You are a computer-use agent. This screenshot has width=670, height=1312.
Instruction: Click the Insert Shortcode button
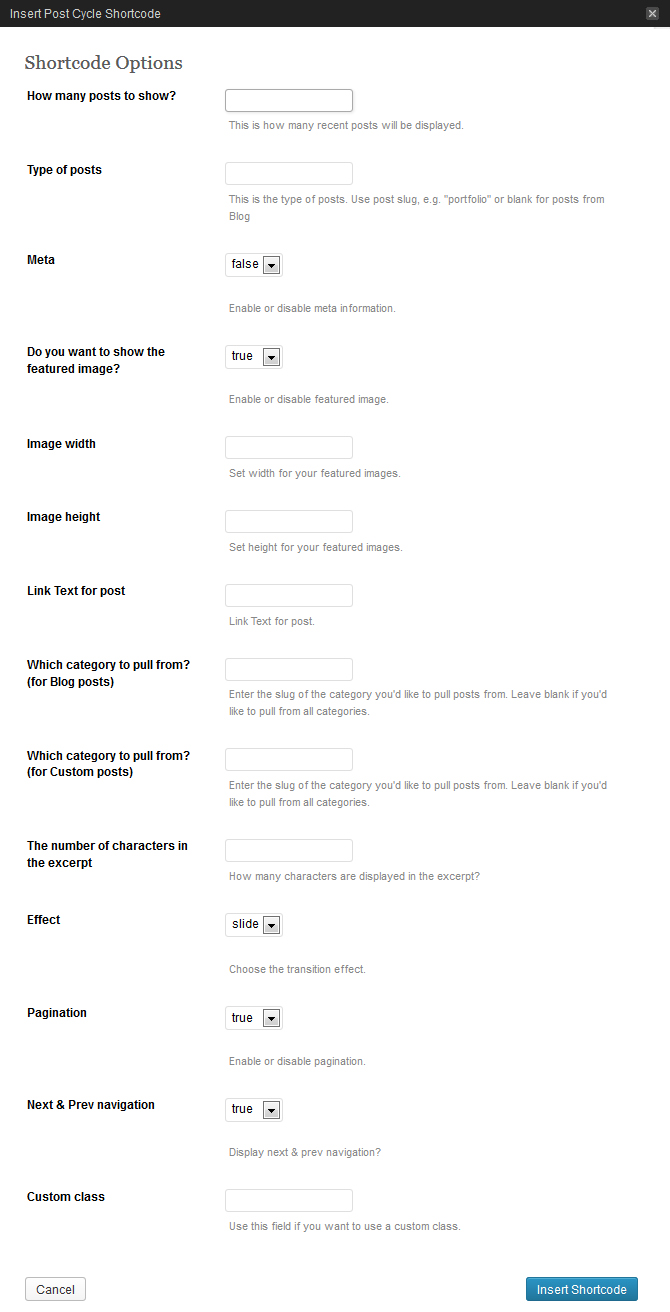coord(581,1289)
